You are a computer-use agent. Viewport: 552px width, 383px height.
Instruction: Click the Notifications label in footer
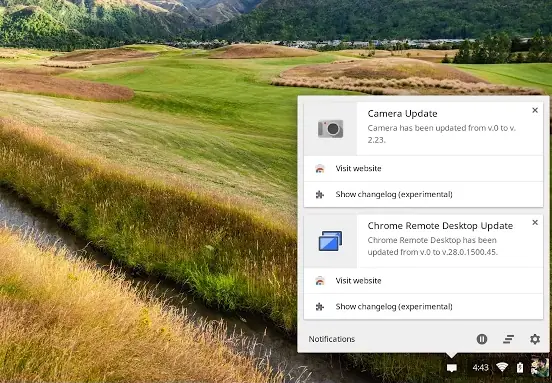click(332, 339)
